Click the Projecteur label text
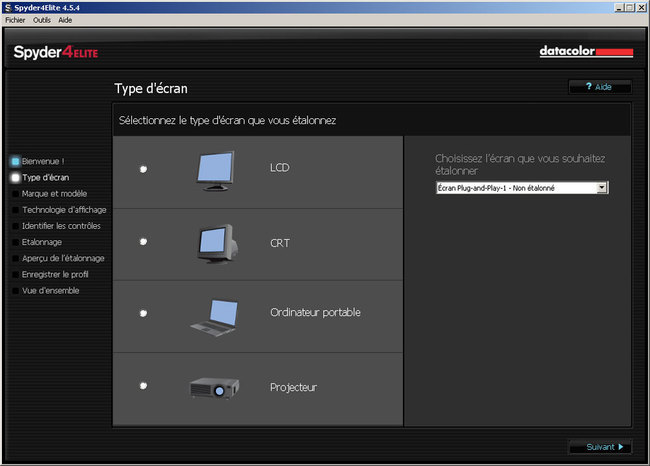Image resolution: width=650 pixels, height=466 pixels. (x=293, y=387)
